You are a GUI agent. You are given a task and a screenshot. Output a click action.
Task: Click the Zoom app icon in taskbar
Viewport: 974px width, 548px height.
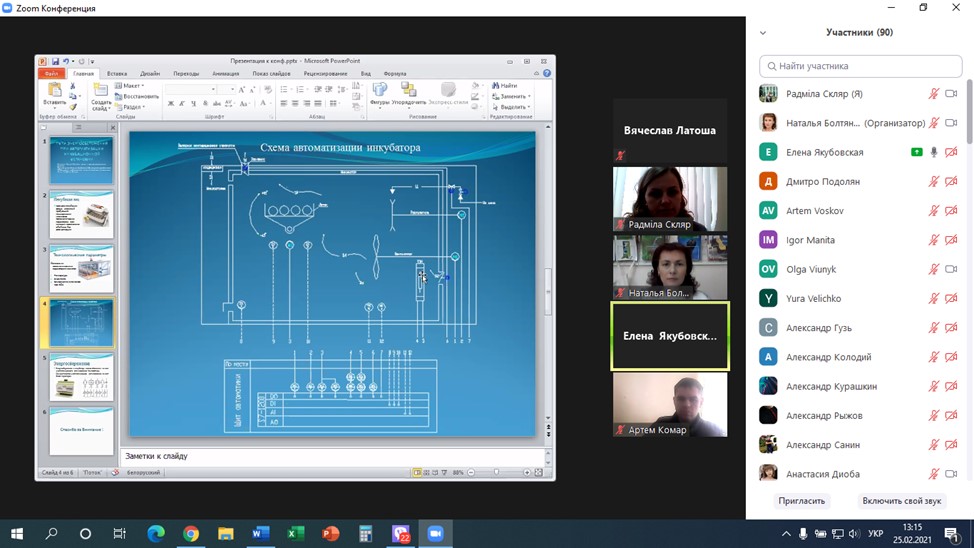435,534
